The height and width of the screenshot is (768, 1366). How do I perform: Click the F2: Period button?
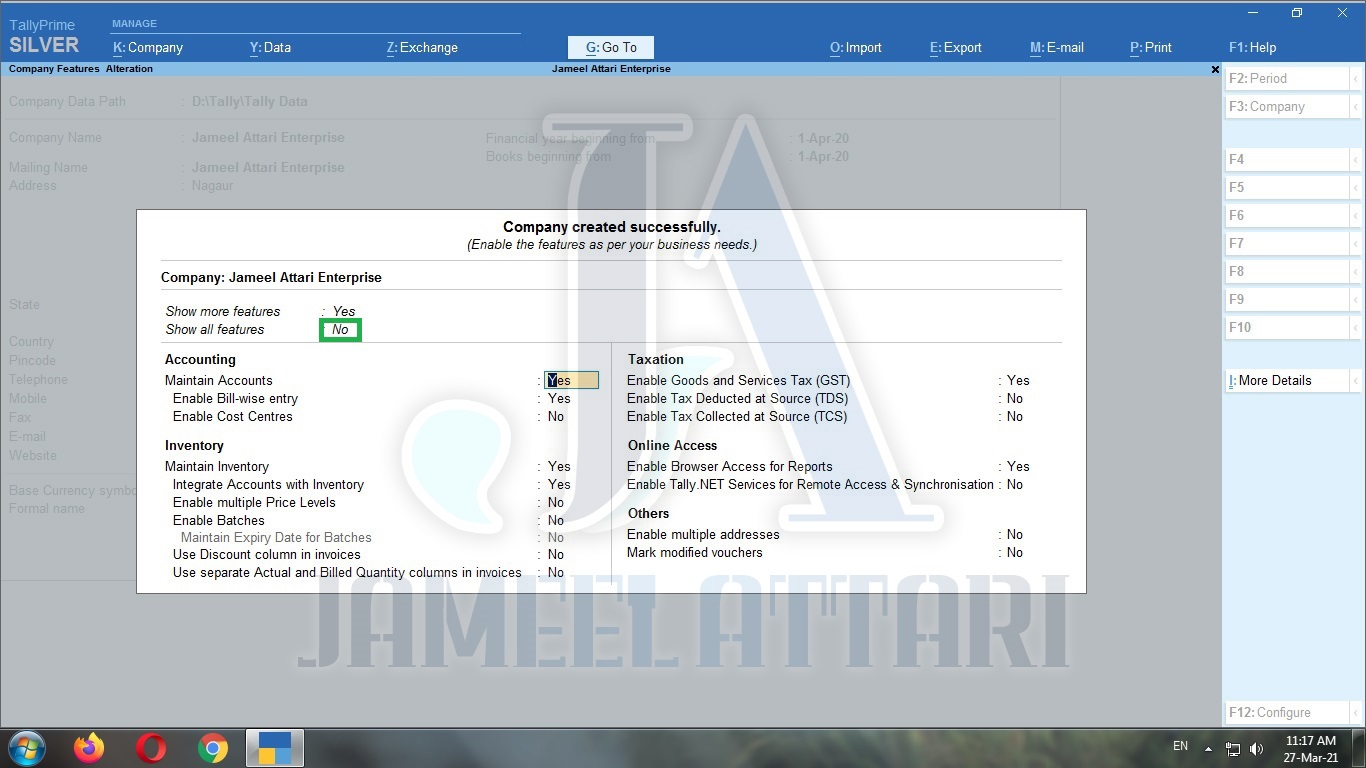1287,78
